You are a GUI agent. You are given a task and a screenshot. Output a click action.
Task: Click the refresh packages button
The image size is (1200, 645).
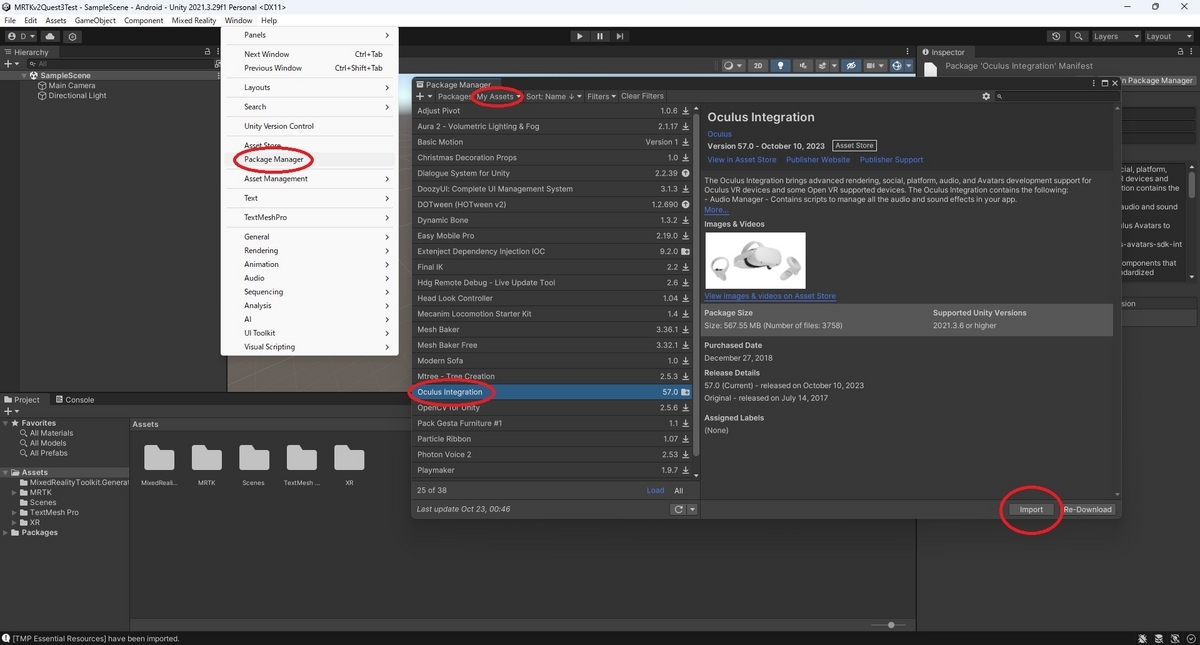point(678,509)
